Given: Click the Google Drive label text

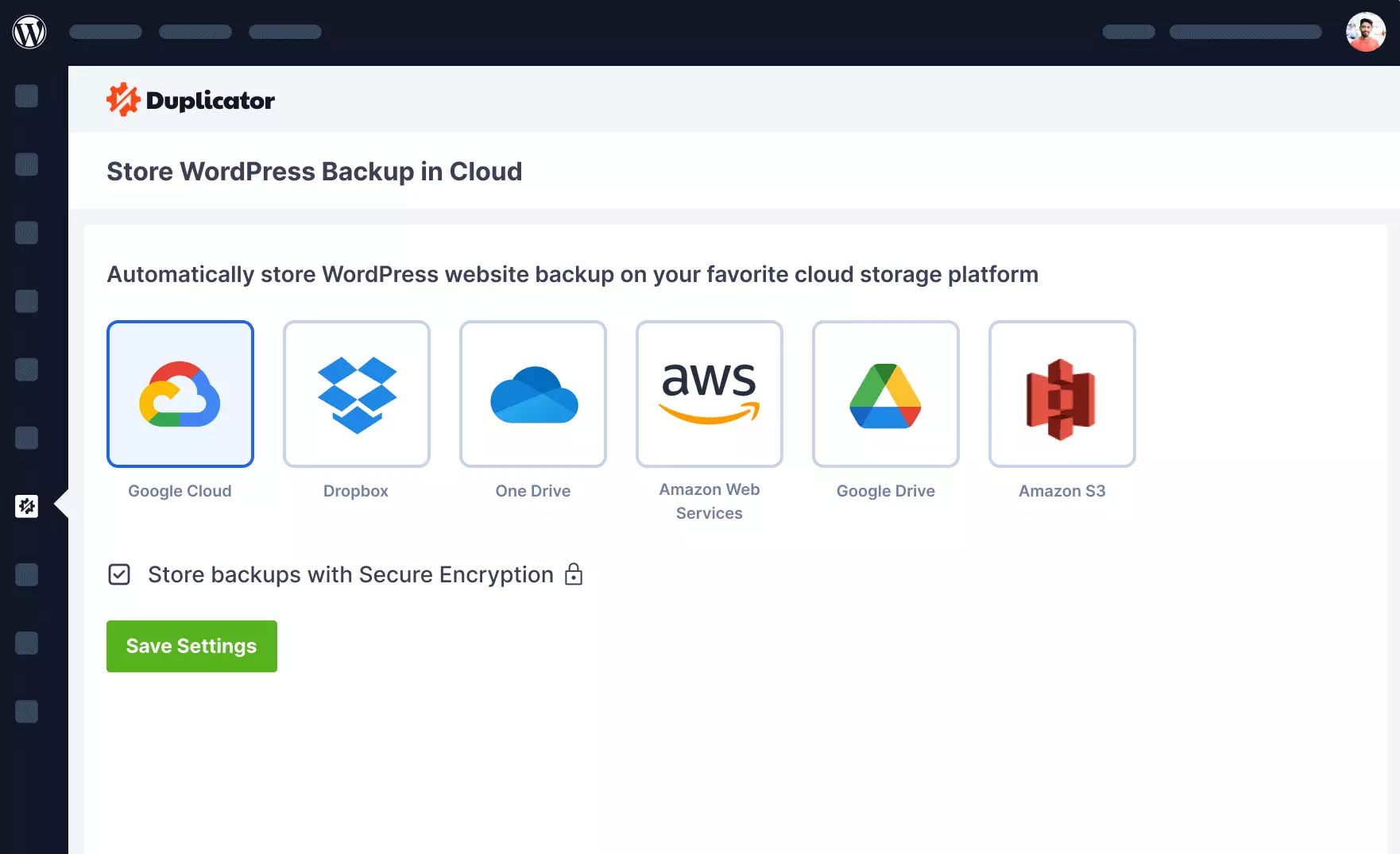Looking at the screenshot, I should point(886,491).
